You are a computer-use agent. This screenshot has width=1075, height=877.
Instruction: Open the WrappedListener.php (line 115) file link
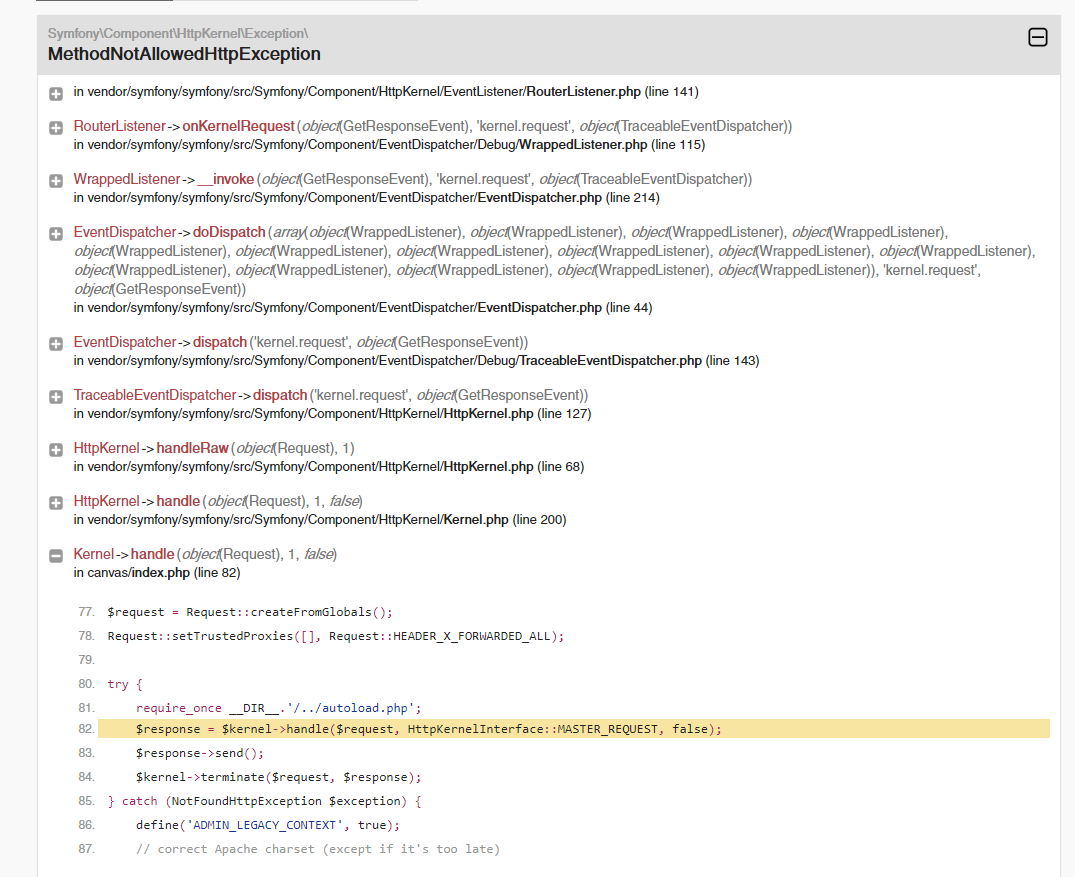[389, 145]
